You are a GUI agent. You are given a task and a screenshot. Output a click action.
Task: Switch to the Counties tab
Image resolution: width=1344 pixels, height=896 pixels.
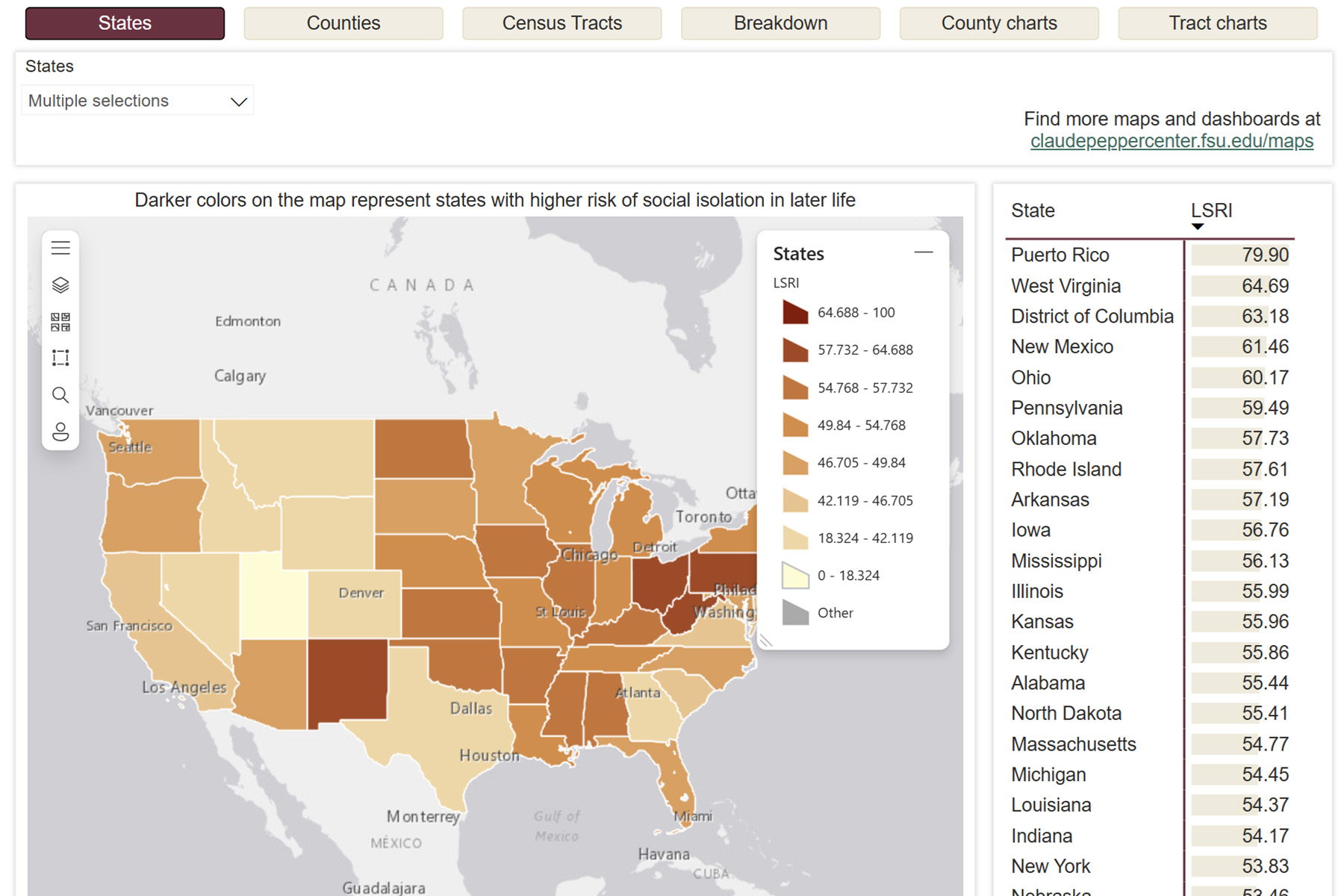point(343,23)
